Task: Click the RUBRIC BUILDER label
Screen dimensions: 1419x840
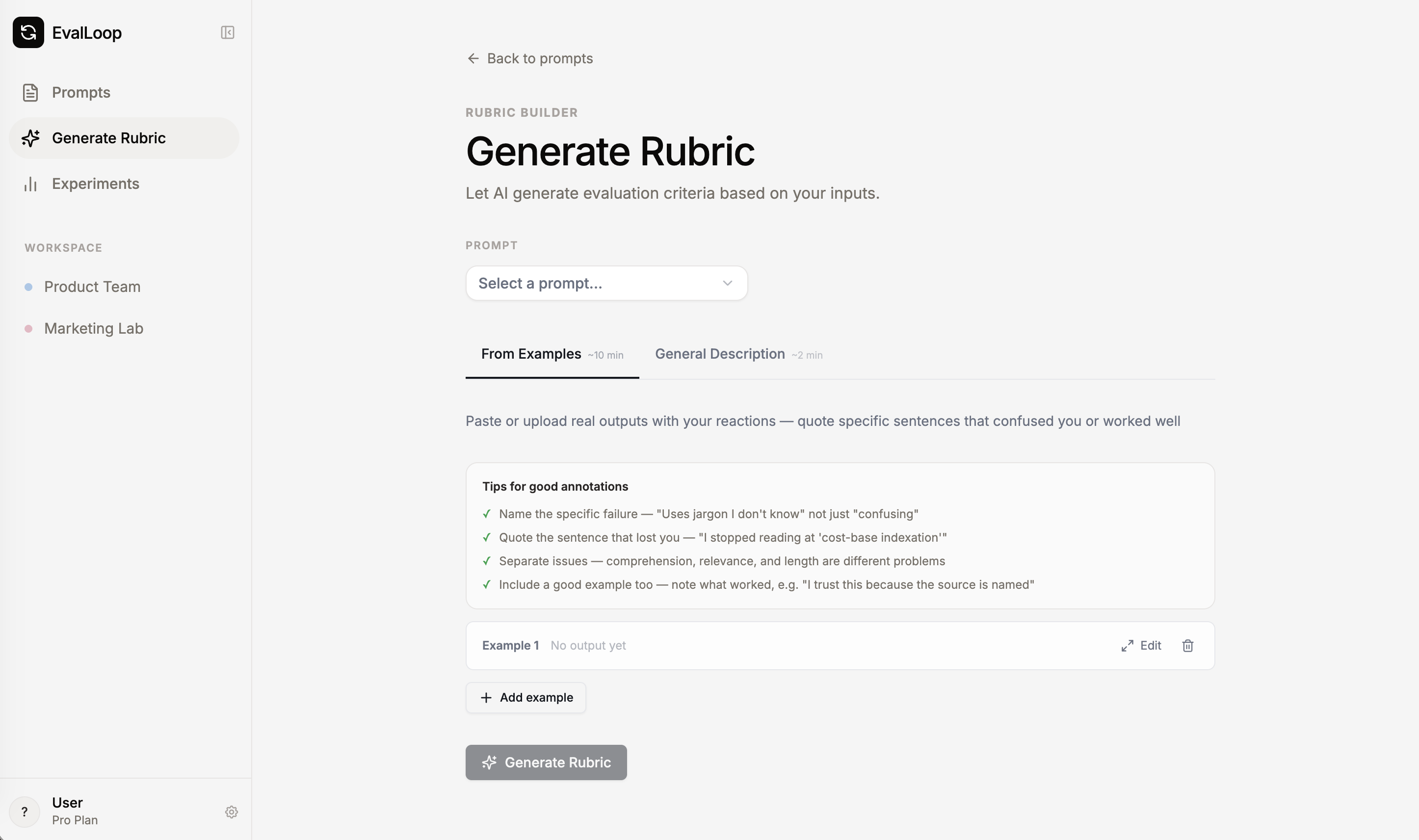Action: click(521, 113)
